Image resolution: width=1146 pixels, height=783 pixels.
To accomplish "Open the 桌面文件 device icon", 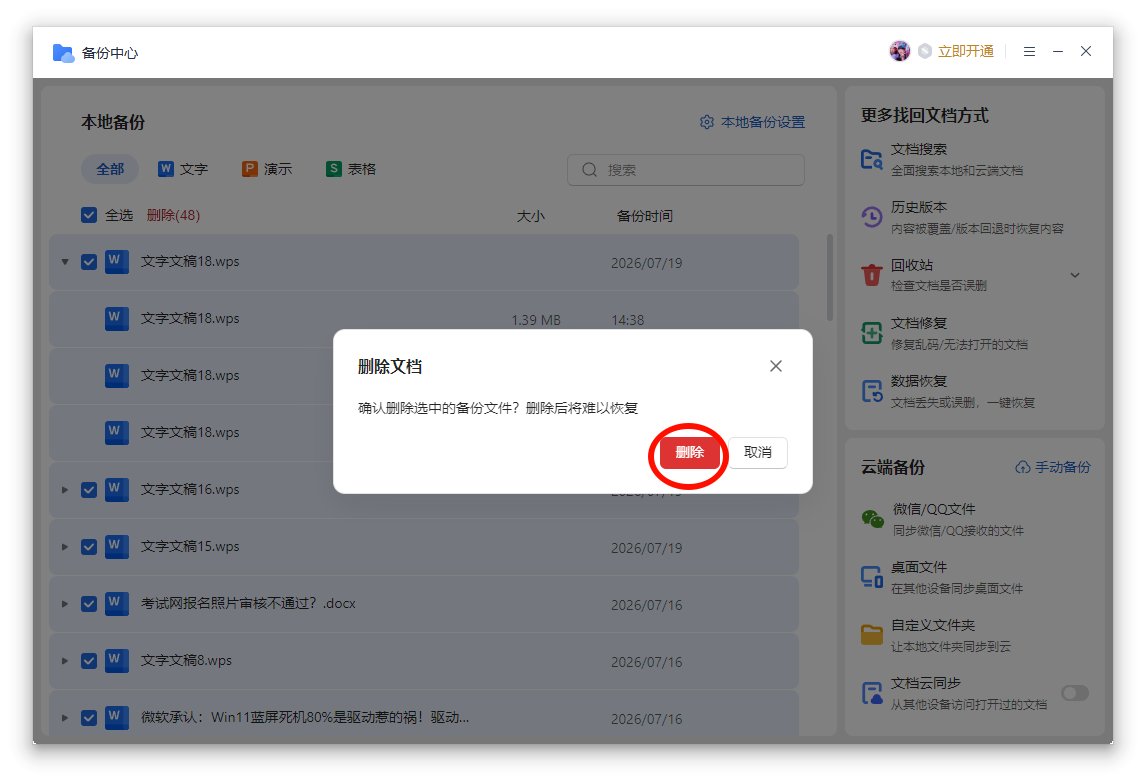I will (871, 577).
